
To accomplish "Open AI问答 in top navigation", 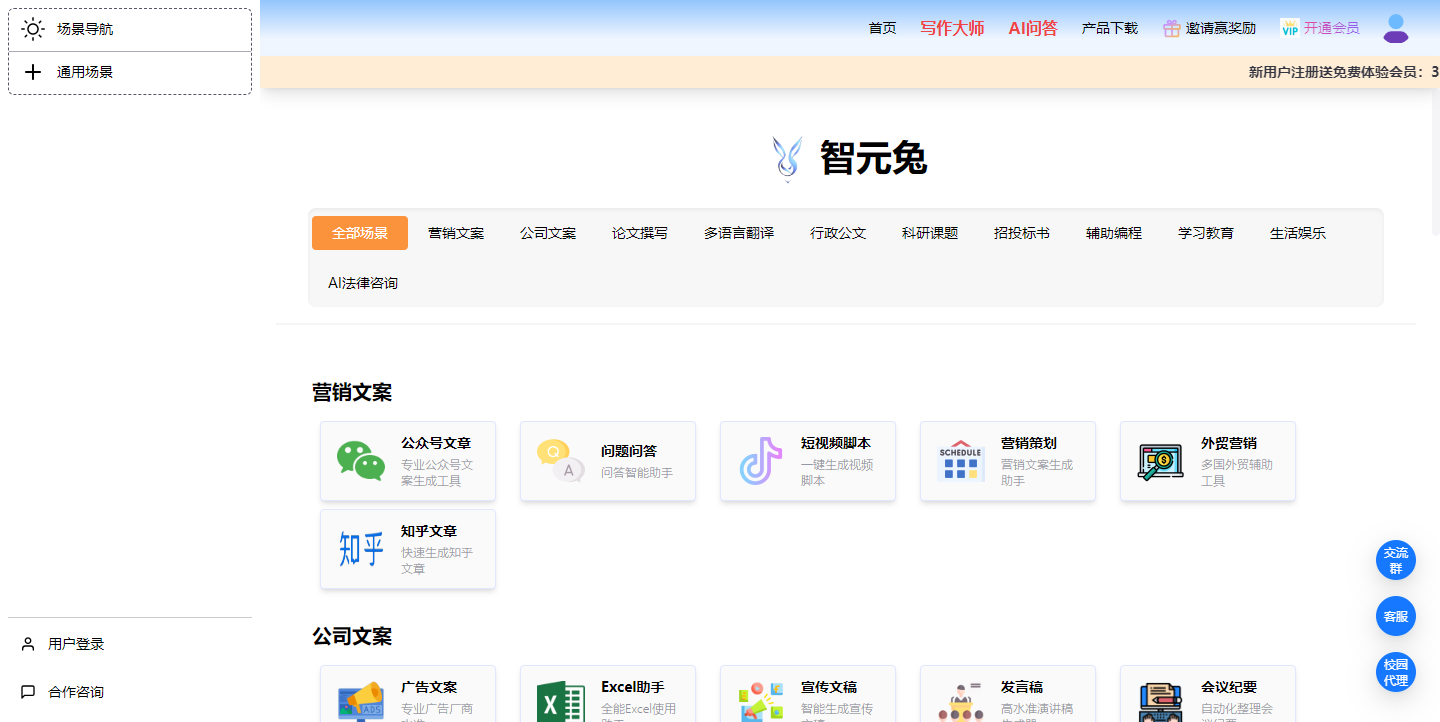I will (x=1033, y=28).
